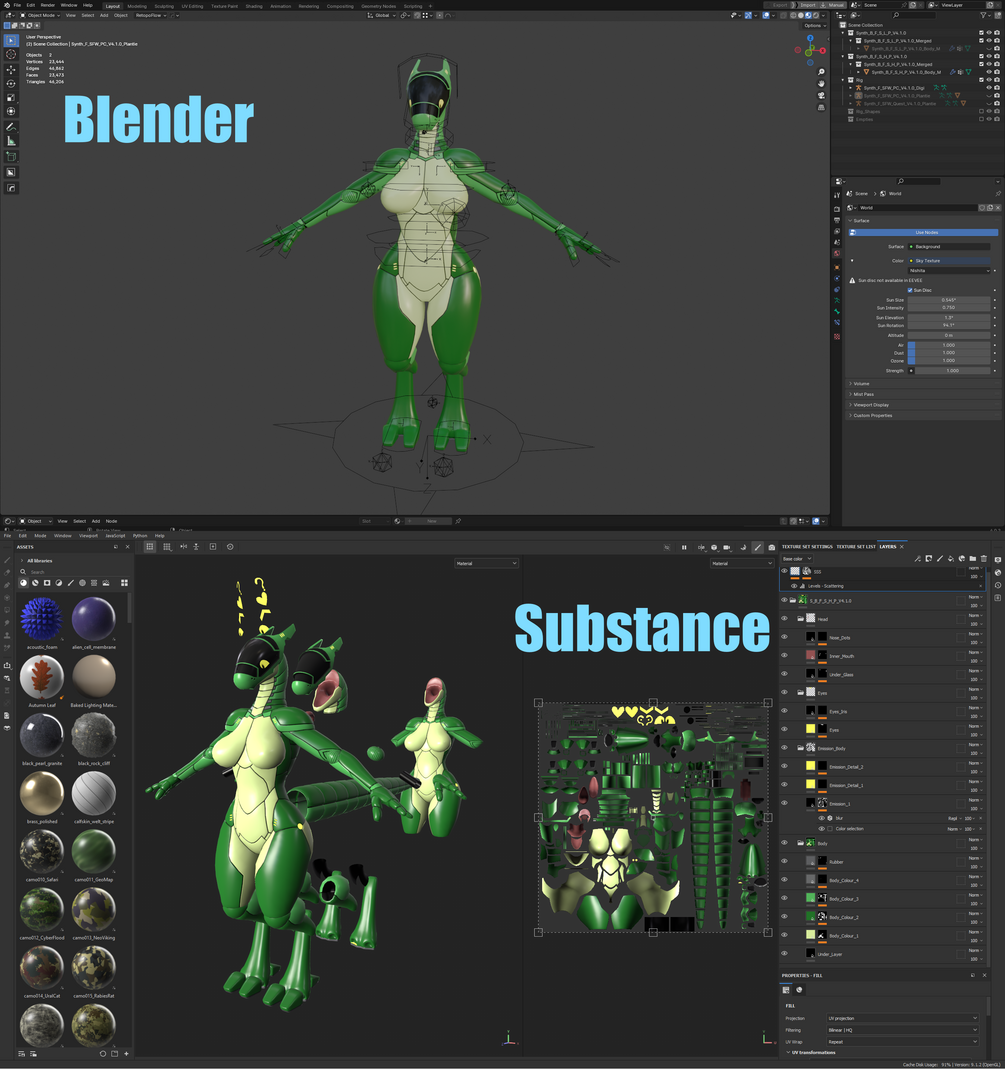Image resolution: width=1005 pixels, height=1069 pixels.
Task: Click the viewport pan hand icon
Action: (821, 84)
